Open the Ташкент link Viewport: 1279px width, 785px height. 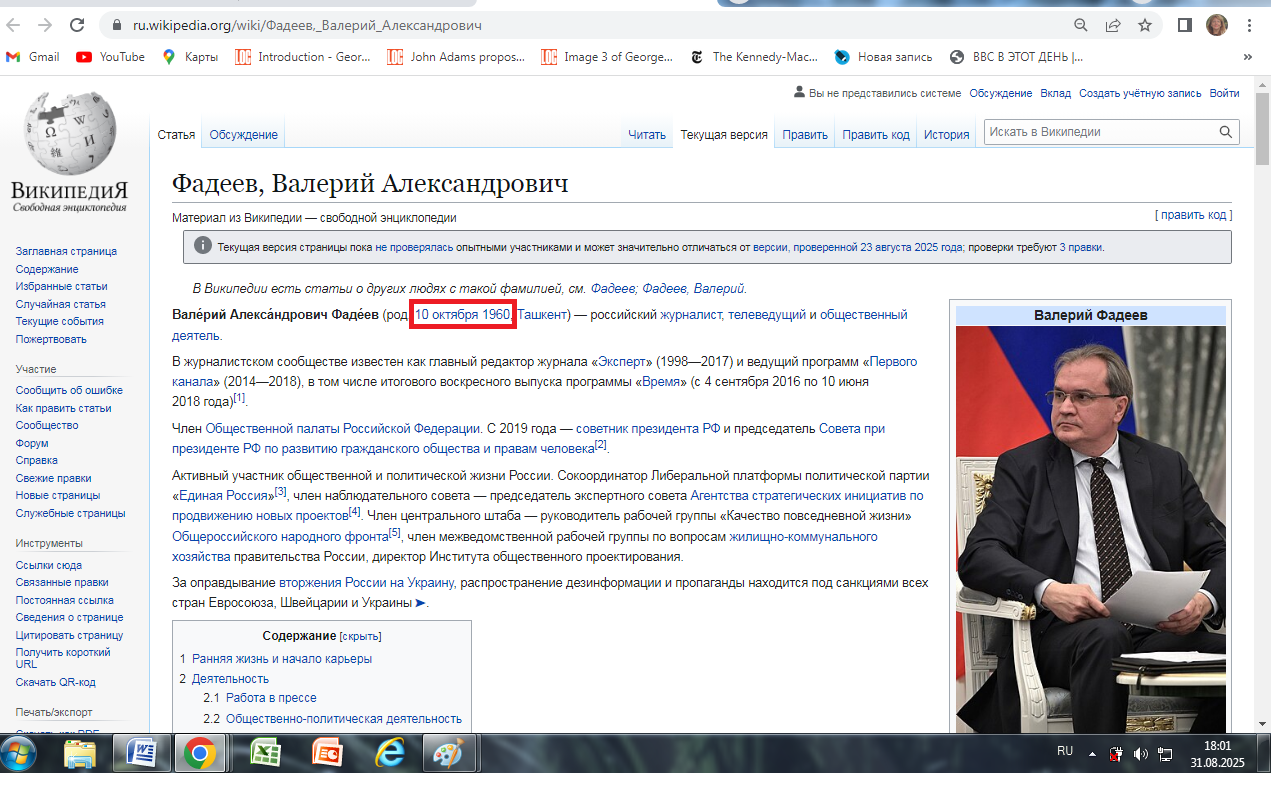pos(542,314)
